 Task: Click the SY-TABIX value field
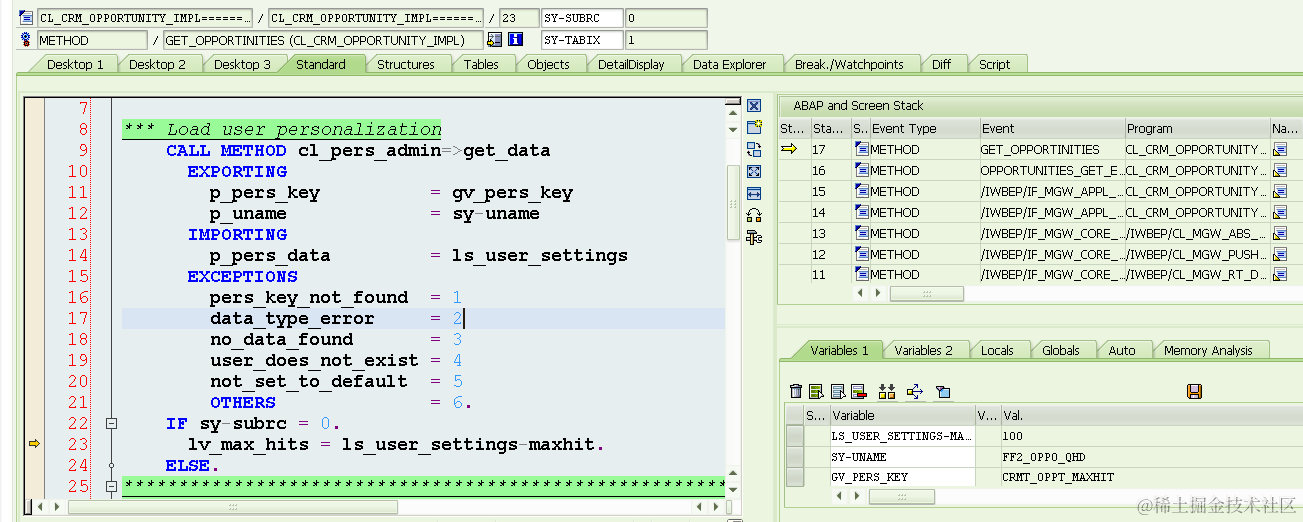coord(665,40)
